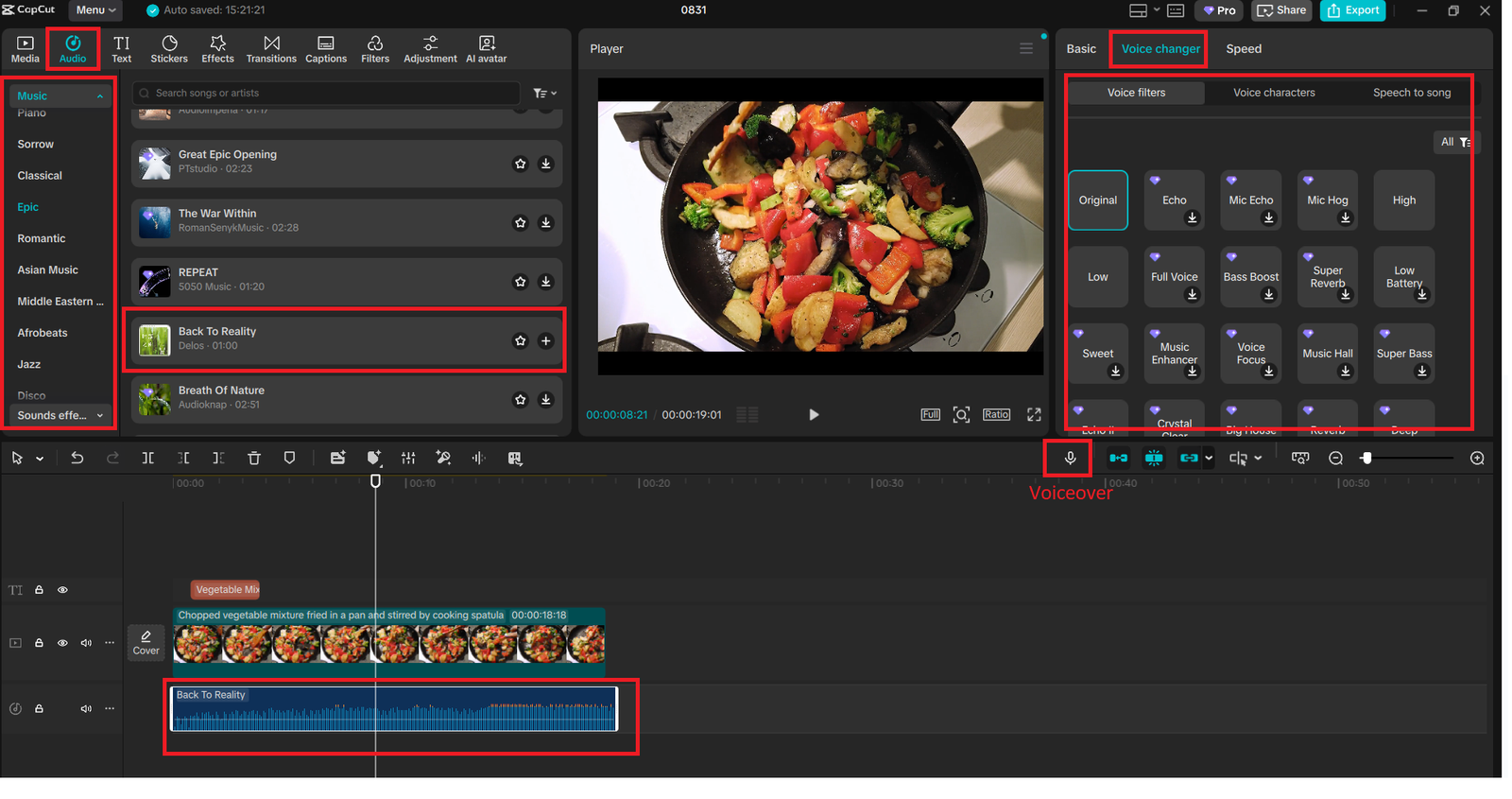Open the Menu dropdown
This screenshot has height=799, width=1512.
pos(95,10)
